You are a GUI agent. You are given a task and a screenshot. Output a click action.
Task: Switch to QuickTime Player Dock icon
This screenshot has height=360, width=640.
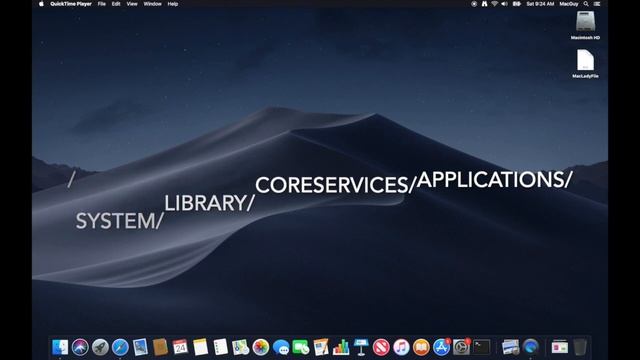tap(531, 347)
